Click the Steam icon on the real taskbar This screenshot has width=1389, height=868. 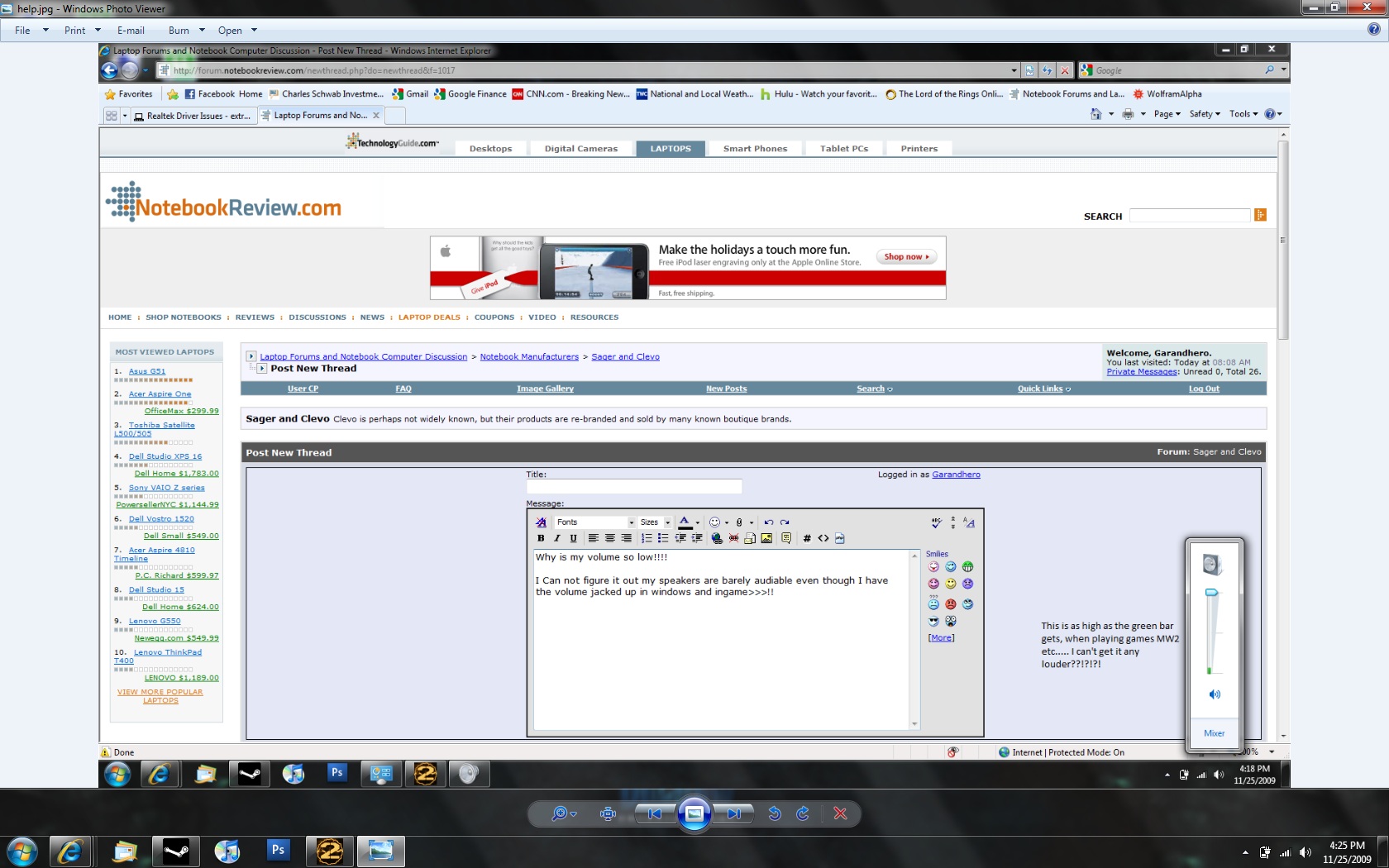tap(176, 851)
